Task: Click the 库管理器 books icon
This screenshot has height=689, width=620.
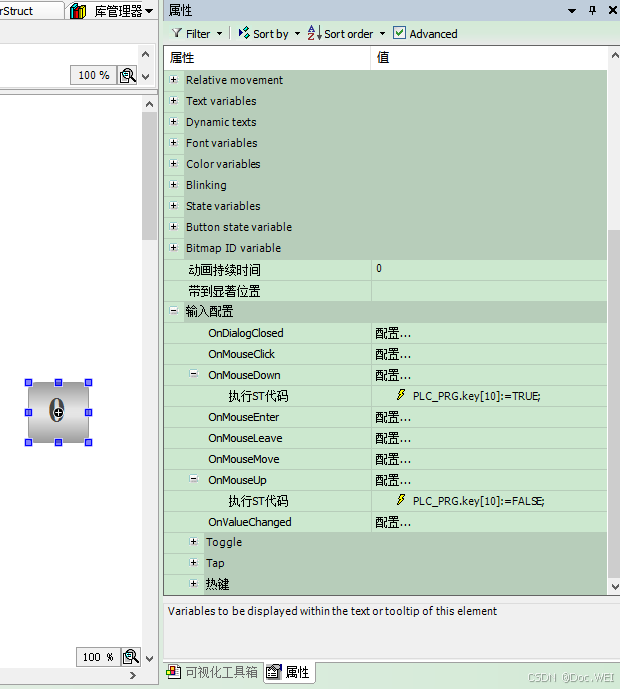Action: [x=78, y=11]
